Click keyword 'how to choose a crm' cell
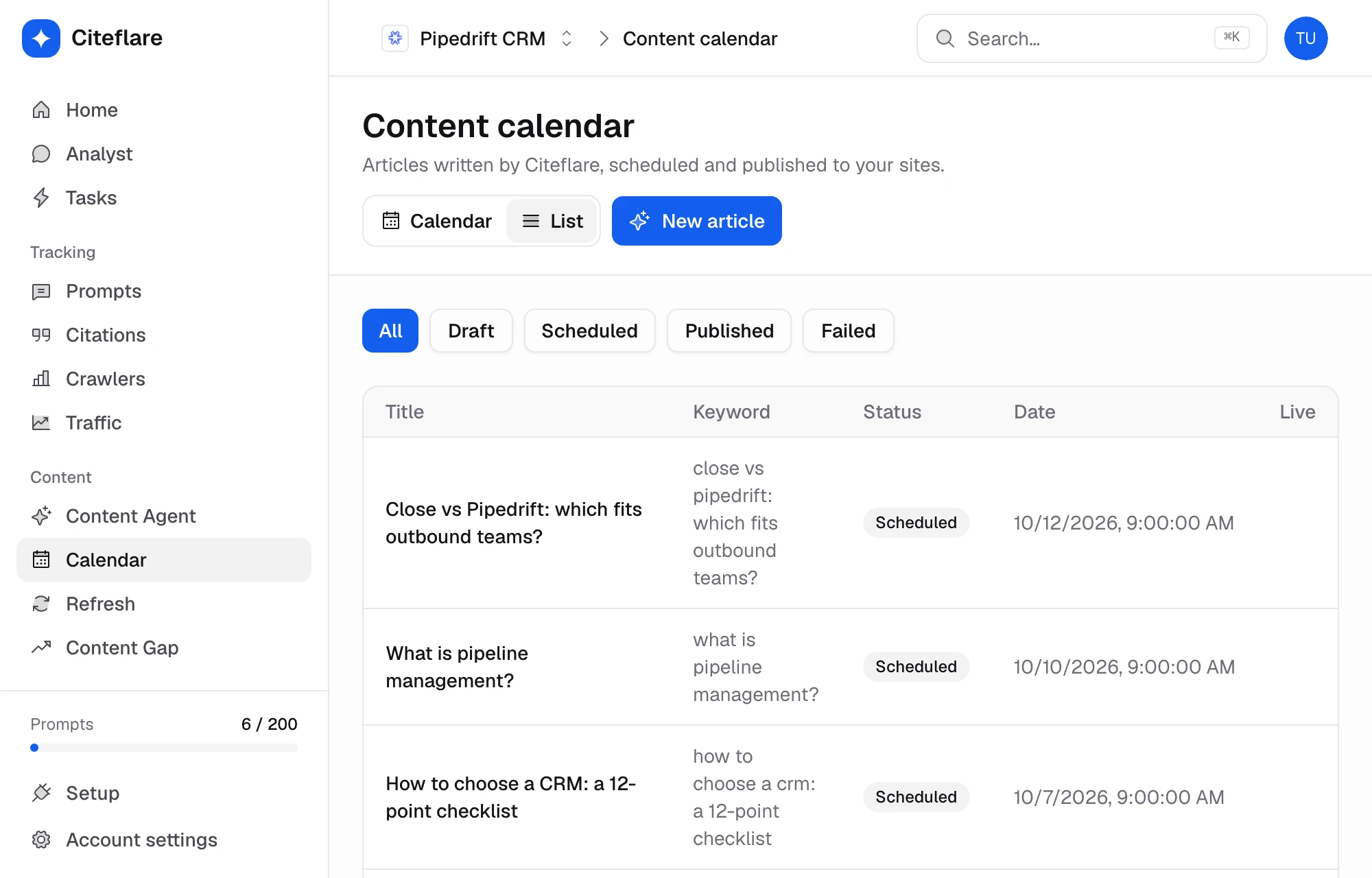This screenshot has width=1372, height=878. 755,797
